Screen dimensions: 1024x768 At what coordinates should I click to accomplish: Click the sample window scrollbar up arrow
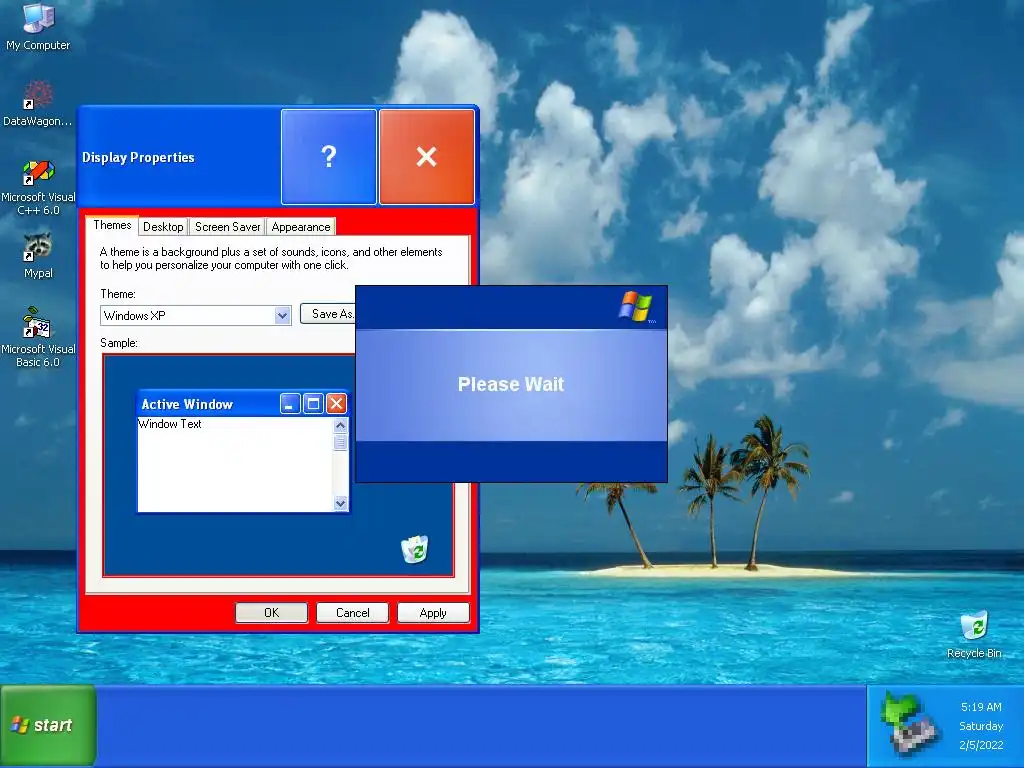[x=340, y=425]
